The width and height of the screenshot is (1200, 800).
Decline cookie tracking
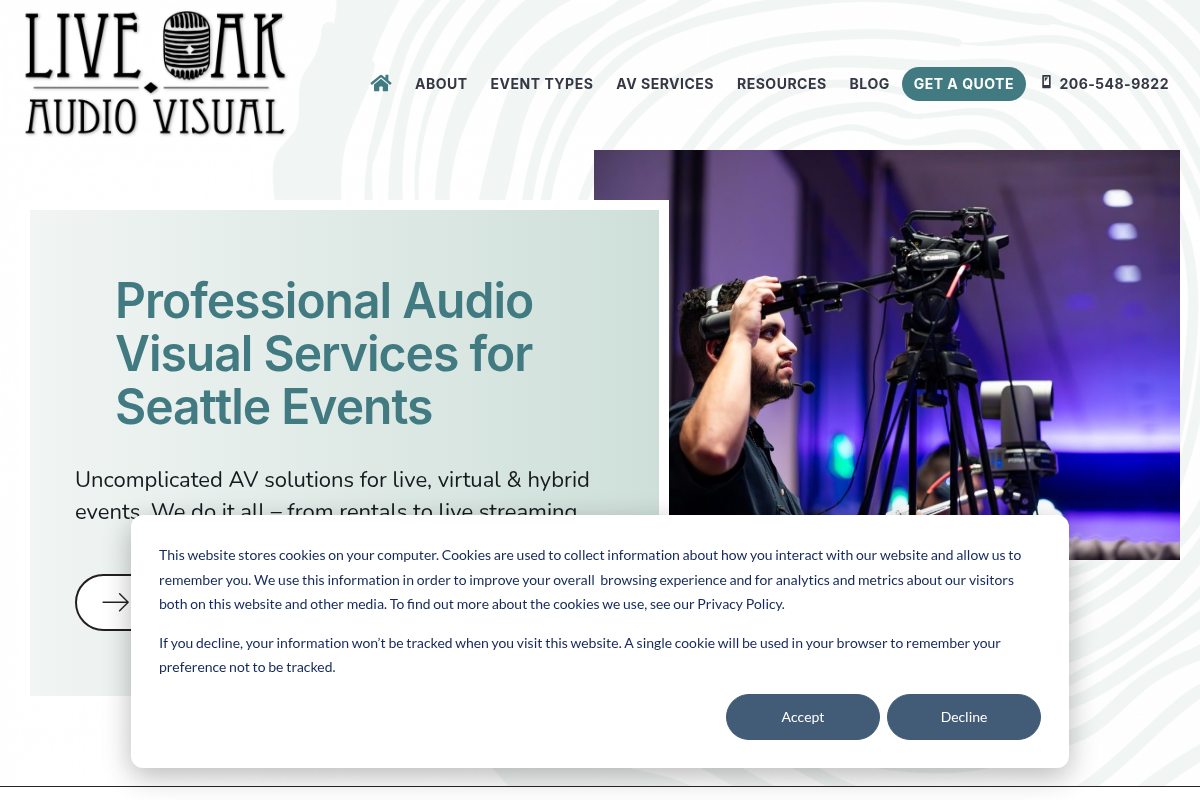963,717
